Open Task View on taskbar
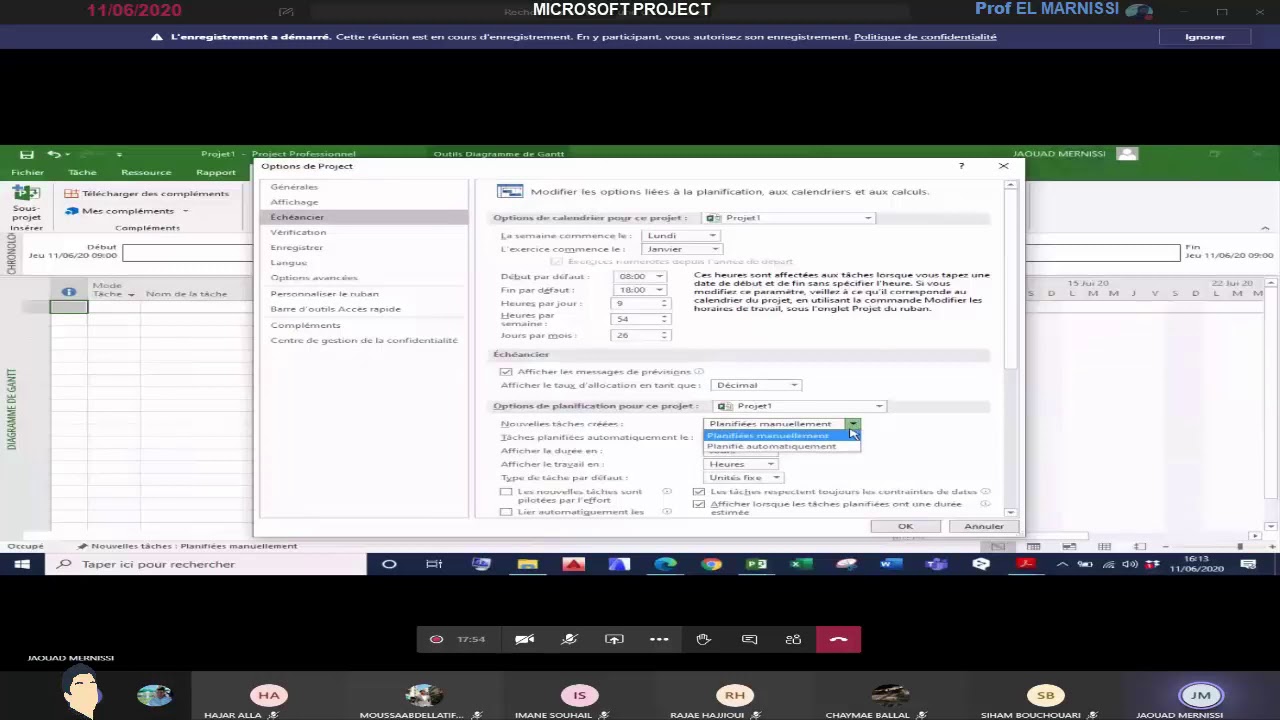The image size is (1280, 720). 434,564
